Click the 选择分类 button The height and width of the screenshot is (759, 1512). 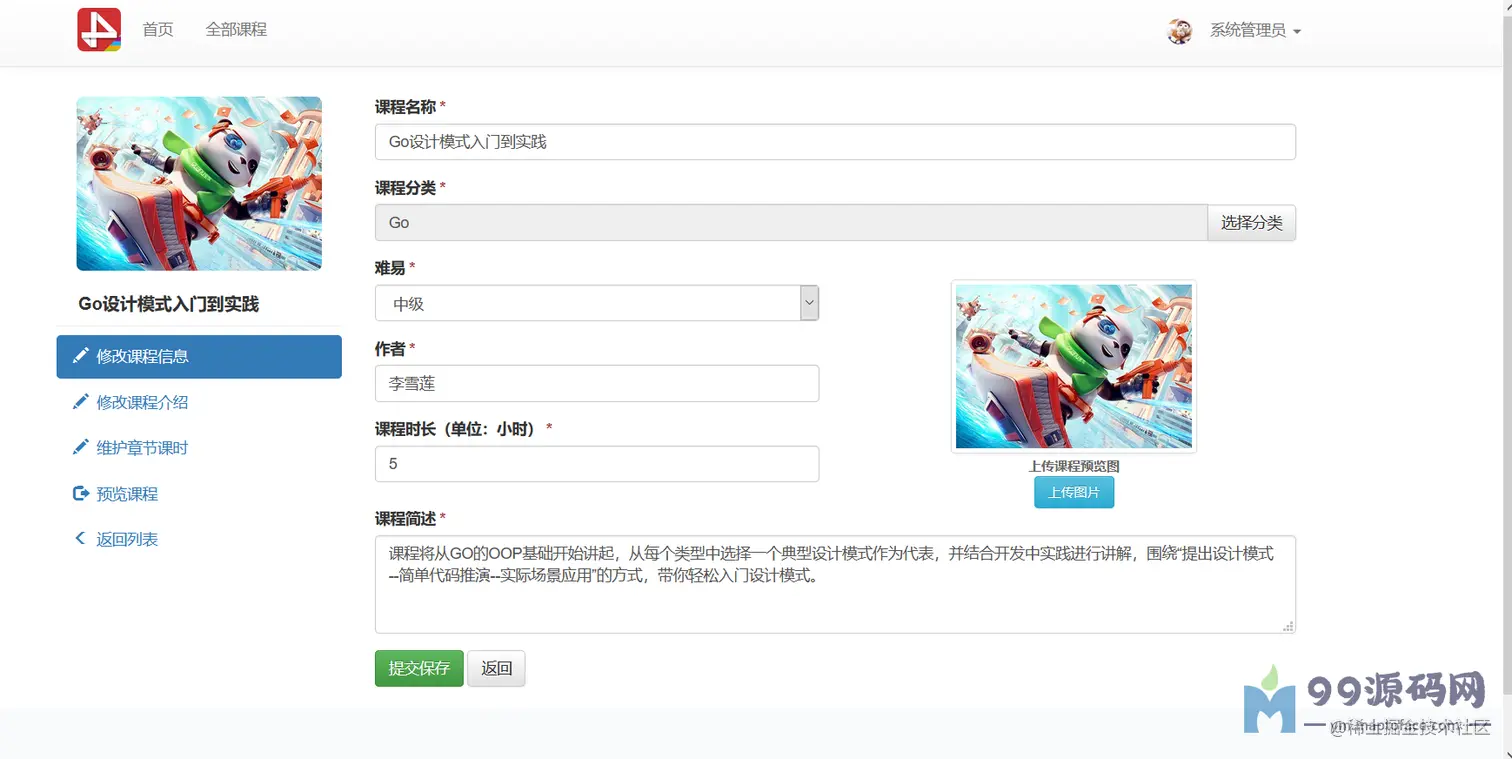pos(1251,223)
